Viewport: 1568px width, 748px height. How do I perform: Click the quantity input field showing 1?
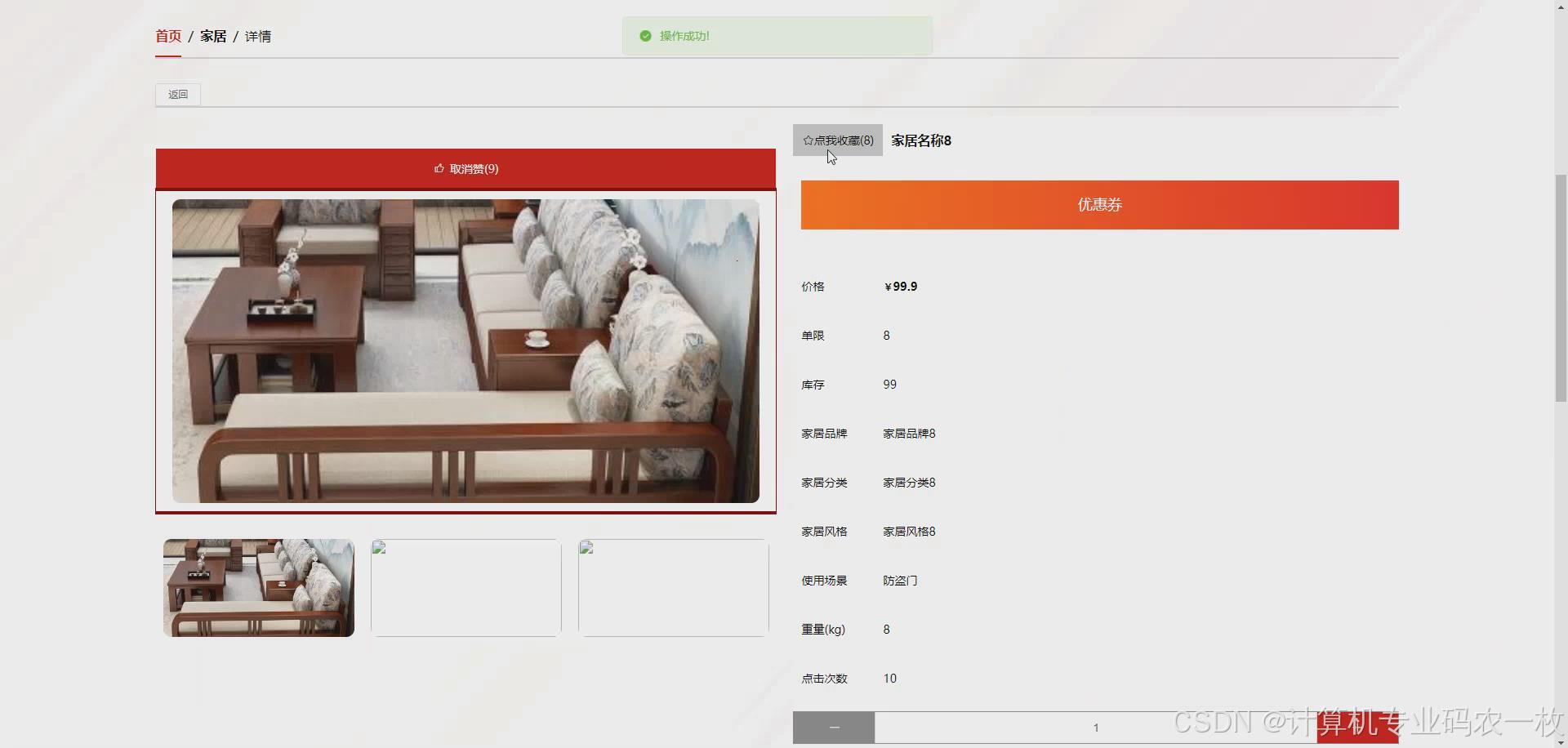[x=1095, y=728]
